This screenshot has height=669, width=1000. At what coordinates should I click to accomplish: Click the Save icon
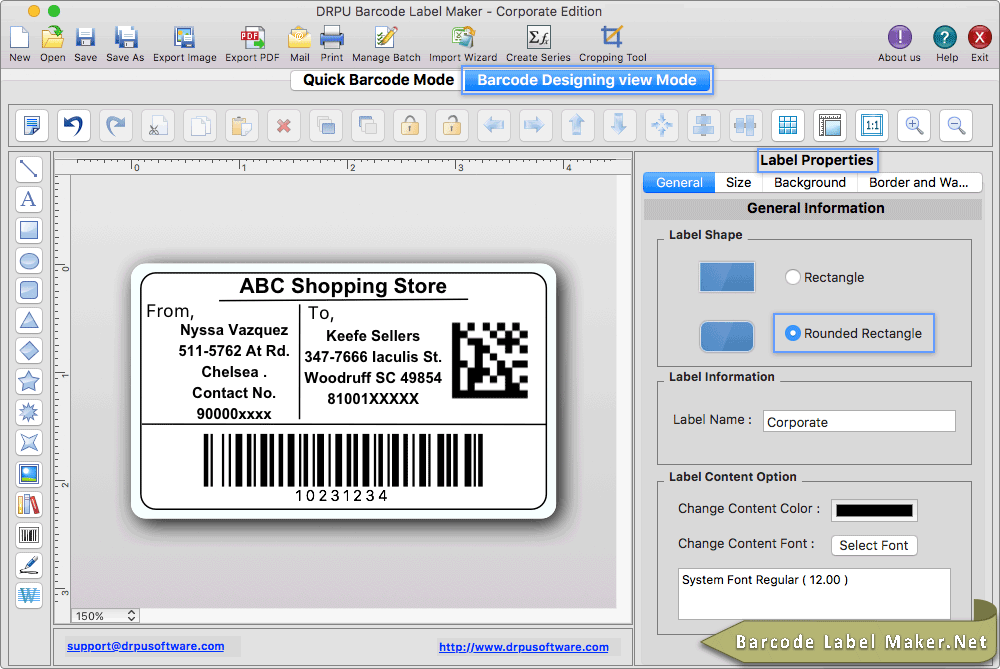click(x=85, y=38)
